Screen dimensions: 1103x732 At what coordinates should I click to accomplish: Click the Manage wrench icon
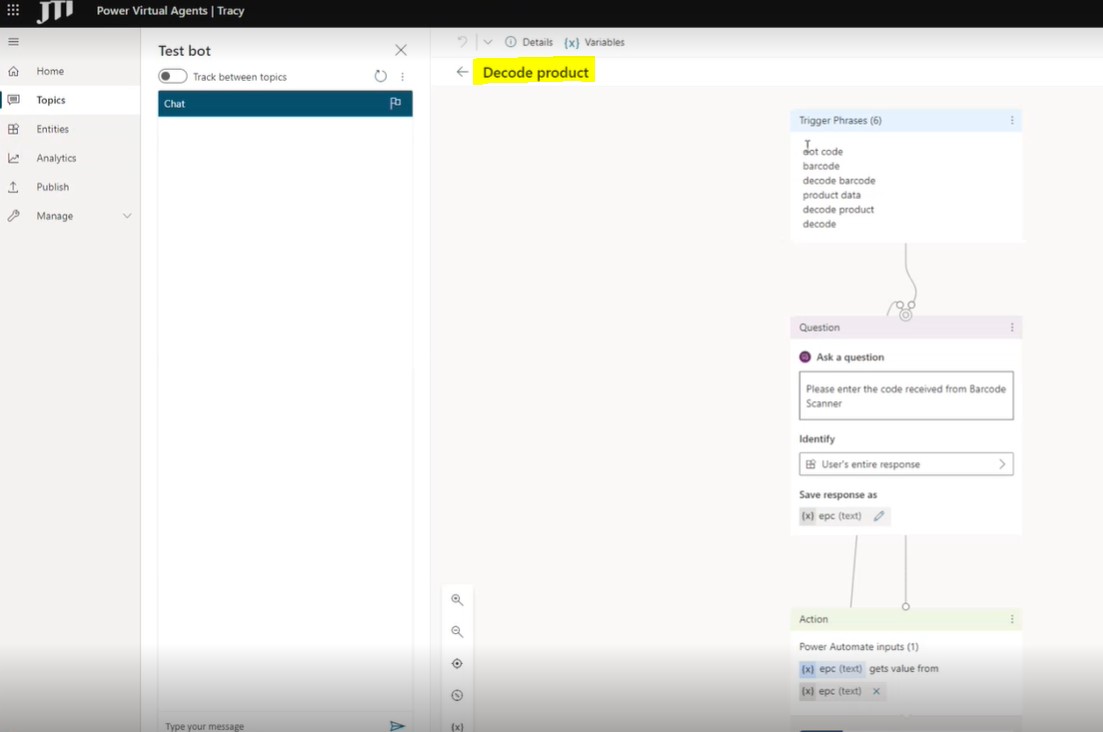pyautogui.click(x=13, y=215)
